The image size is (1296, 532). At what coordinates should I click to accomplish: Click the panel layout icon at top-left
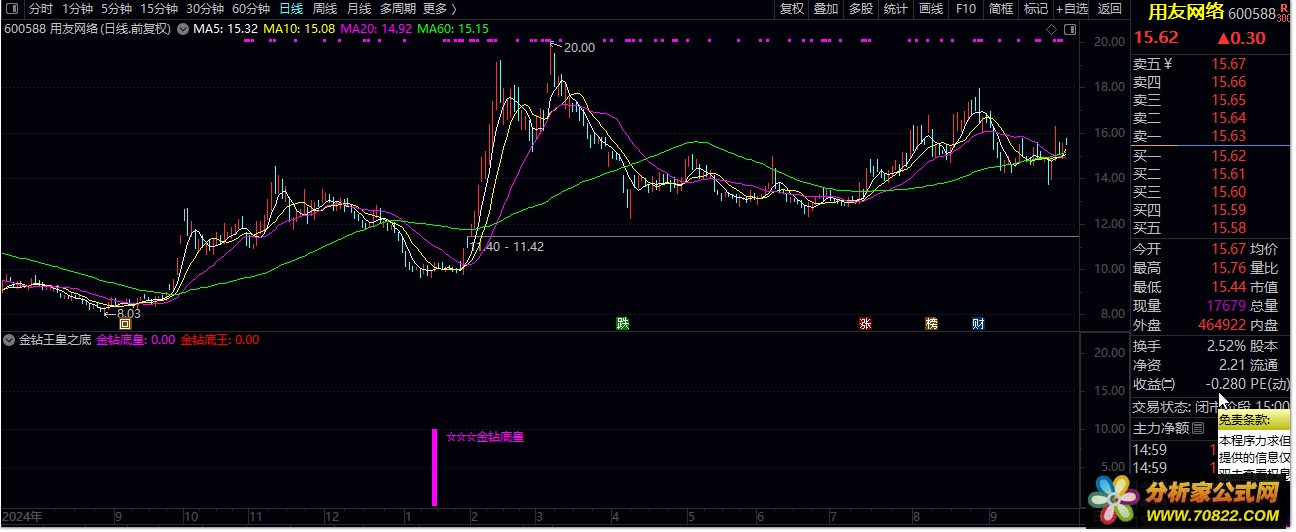12,9
